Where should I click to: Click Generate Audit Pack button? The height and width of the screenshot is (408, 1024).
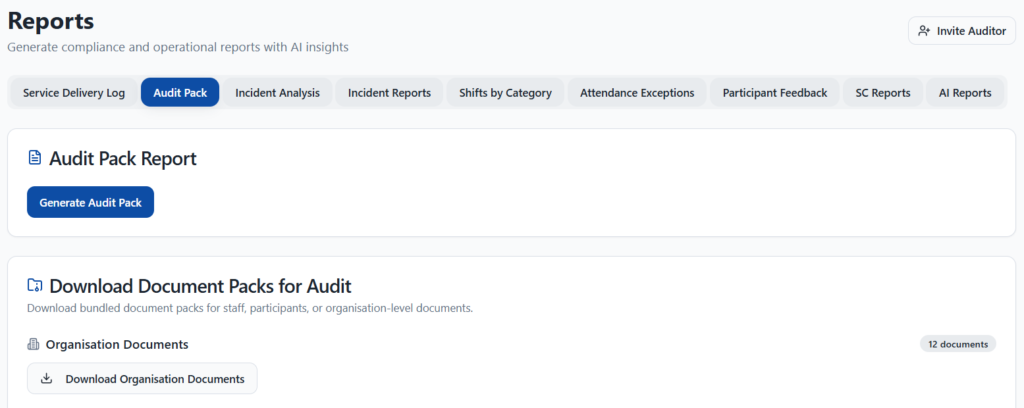(x=90, y=202)
